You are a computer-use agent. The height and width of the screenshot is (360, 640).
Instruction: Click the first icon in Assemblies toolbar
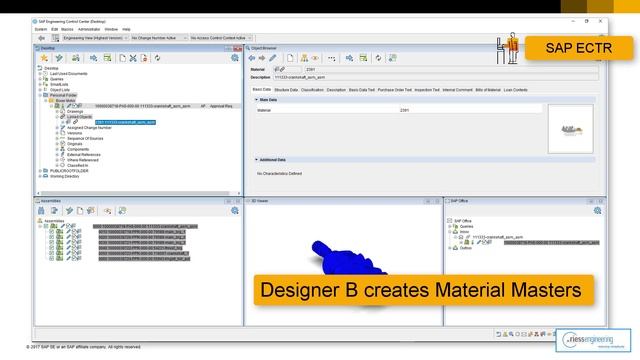(x=41, y=211)
